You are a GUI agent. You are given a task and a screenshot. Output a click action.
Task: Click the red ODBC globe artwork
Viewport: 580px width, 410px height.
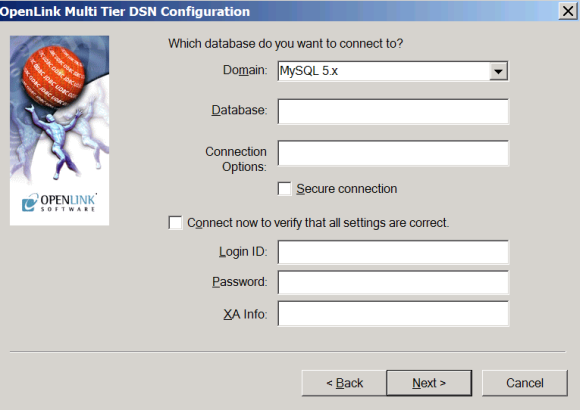[54, 77]
